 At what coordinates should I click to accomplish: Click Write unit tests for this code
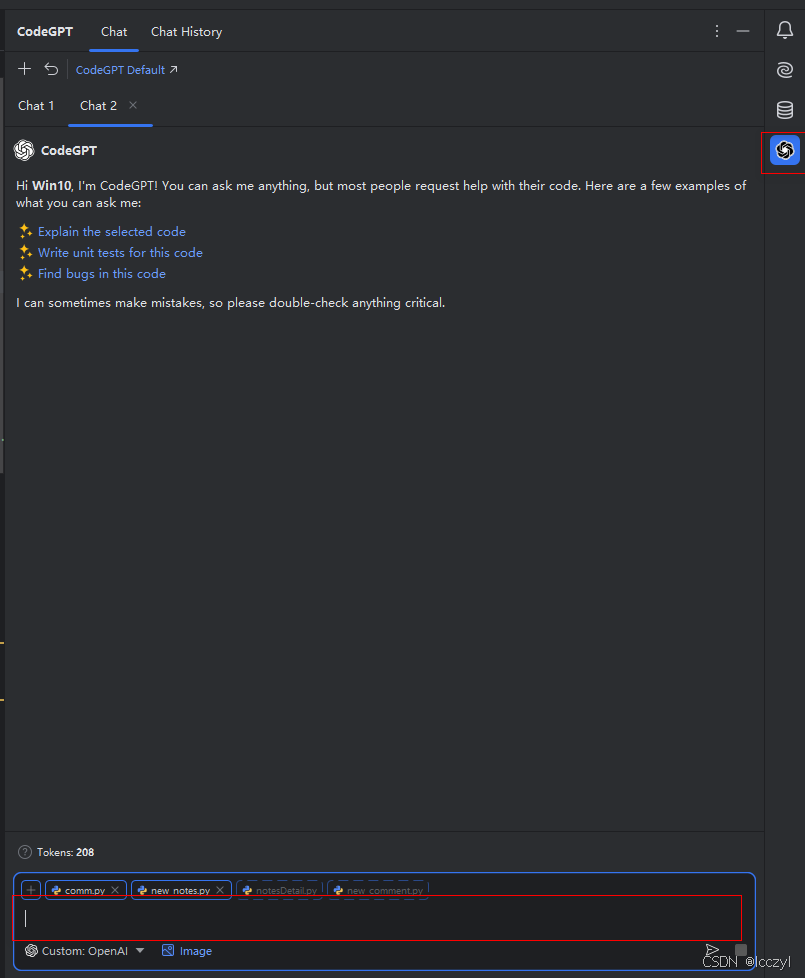point(120,253)
